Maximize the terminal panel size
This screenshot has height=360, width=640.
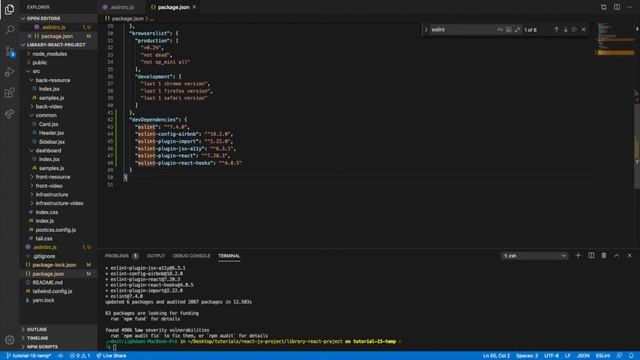[x=617, y=256]
